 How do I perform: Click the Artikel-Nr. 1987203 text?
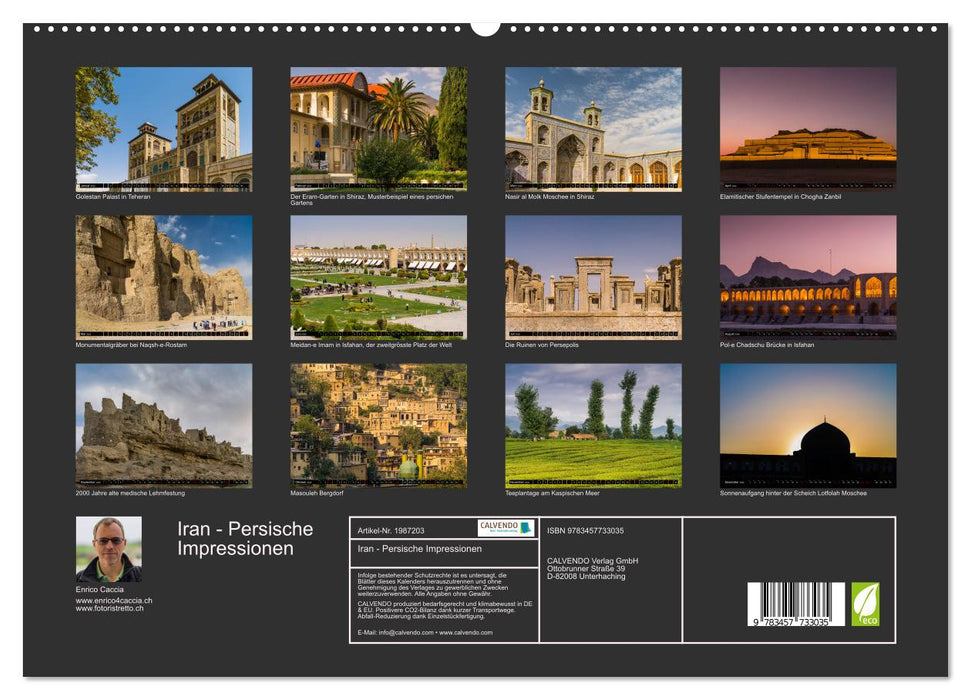[x=389, y=528]
